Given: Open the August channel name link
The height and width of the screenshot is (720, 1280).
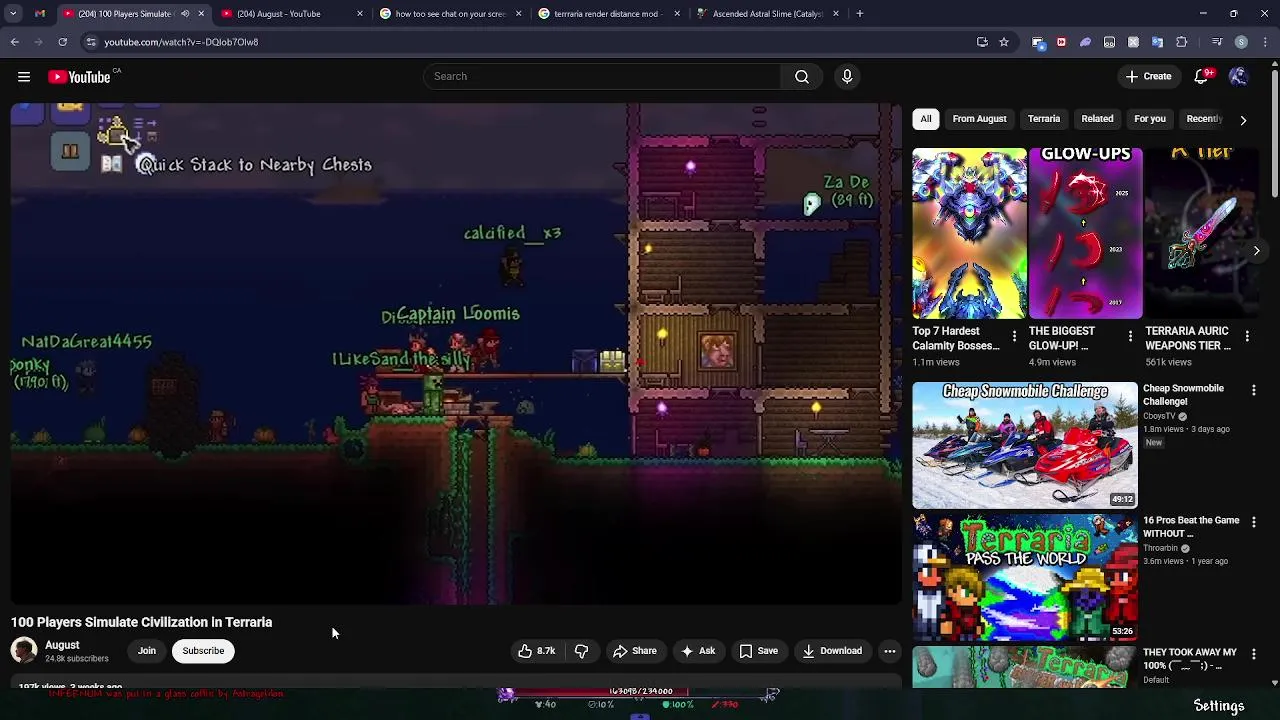Looking at the screenshot, I should coord(62,645).
